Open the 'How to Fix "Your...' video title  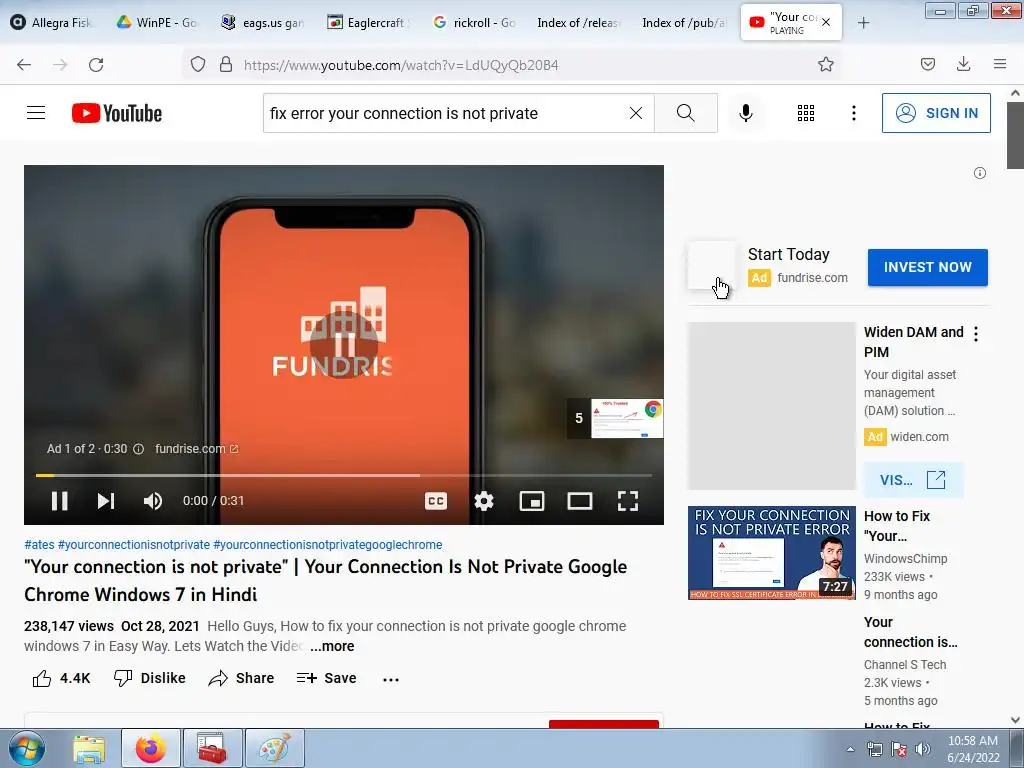(897, 526)
